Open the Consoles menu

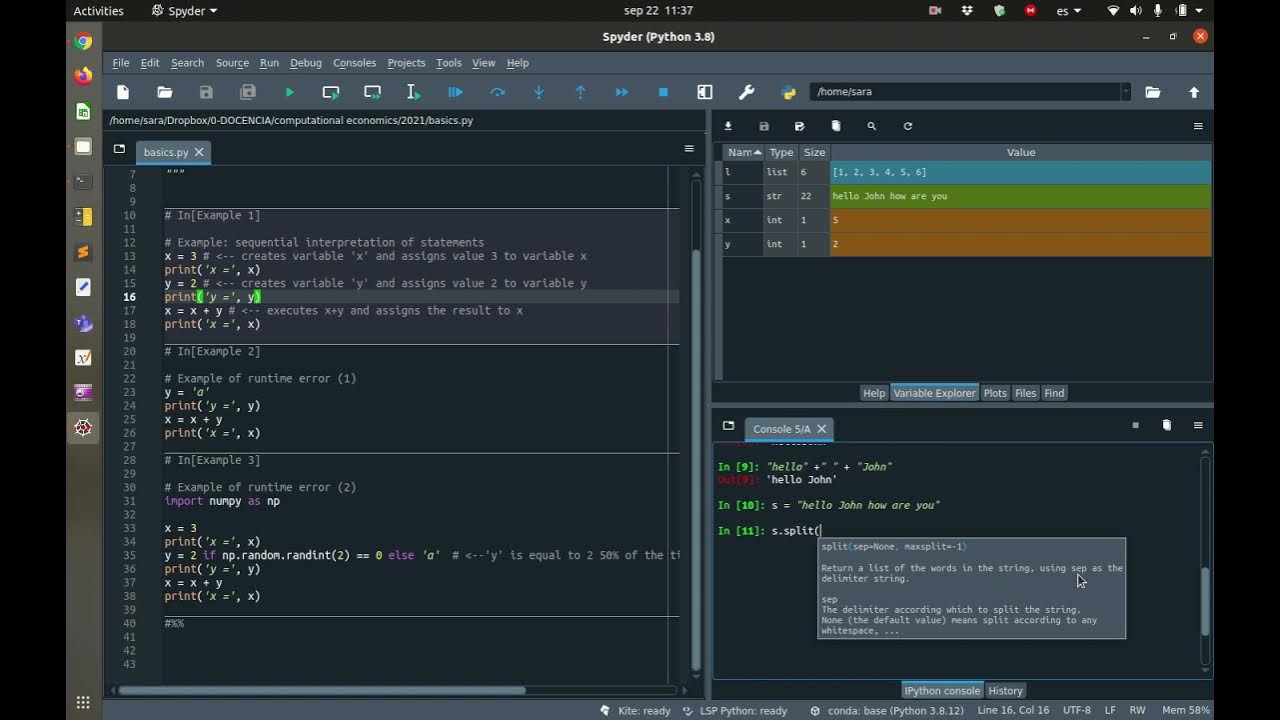click(x=354, y=63)
